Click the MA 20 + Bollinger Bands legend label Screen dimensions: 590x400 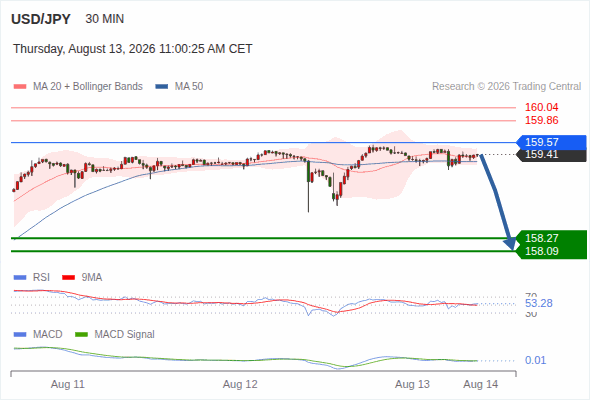click(x=88, y=87)
